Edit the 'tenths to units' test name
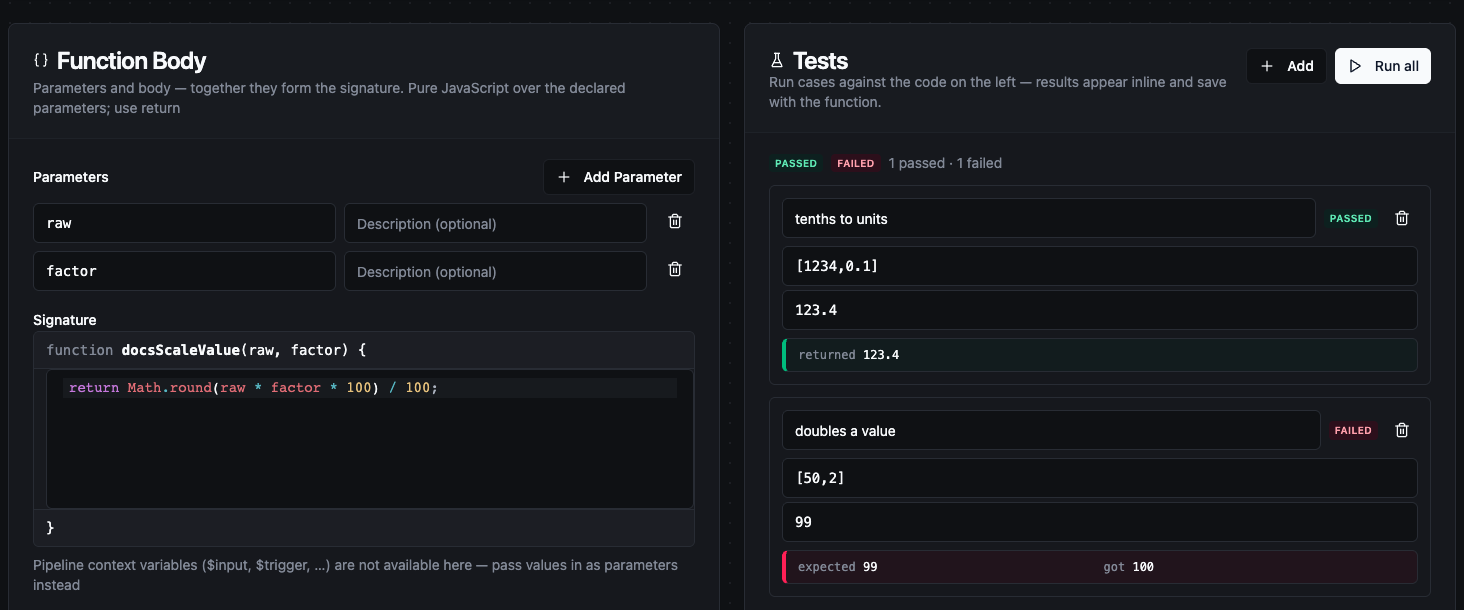Screen dimensions: 1464x610 tap(1048, 218)
